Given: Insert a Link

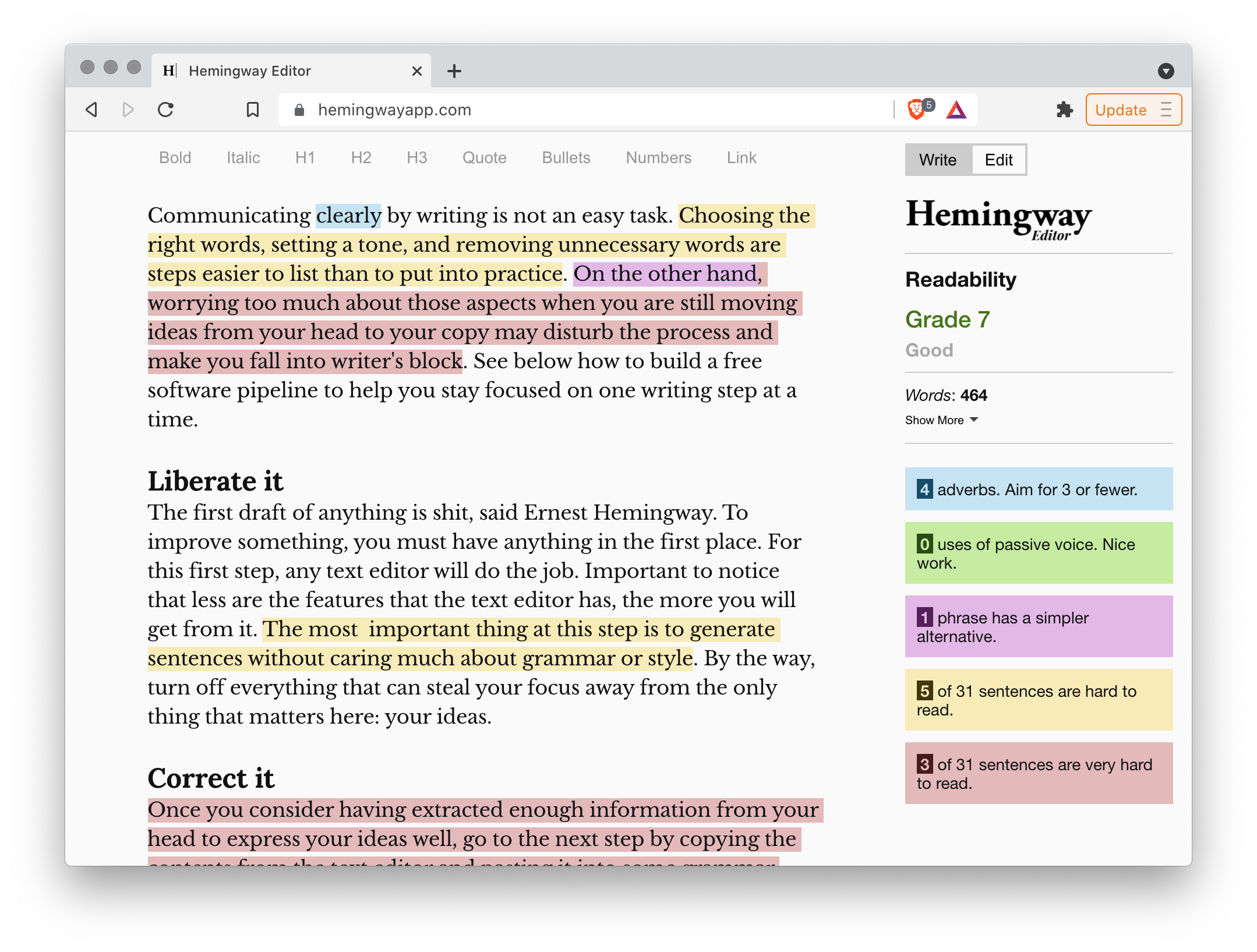Looking at the screenshot, I should point(742,158).
